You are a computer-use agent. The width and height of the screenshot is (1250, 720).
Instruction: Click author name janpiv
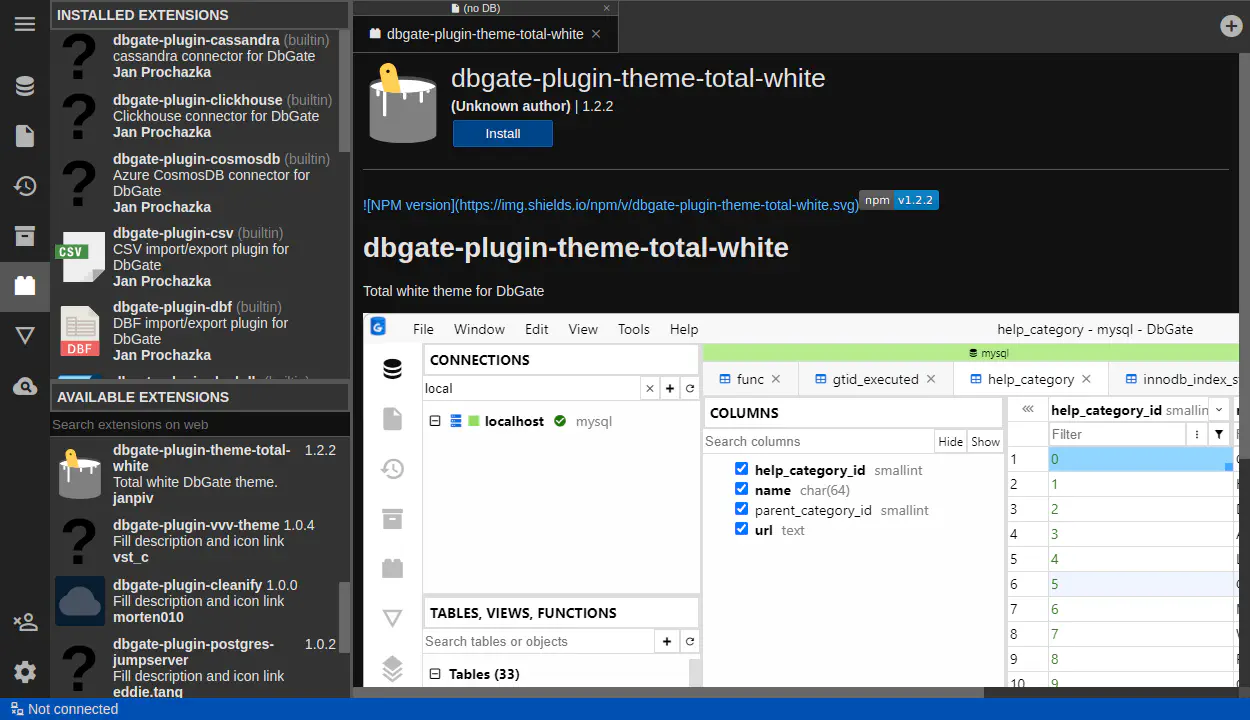134,498
